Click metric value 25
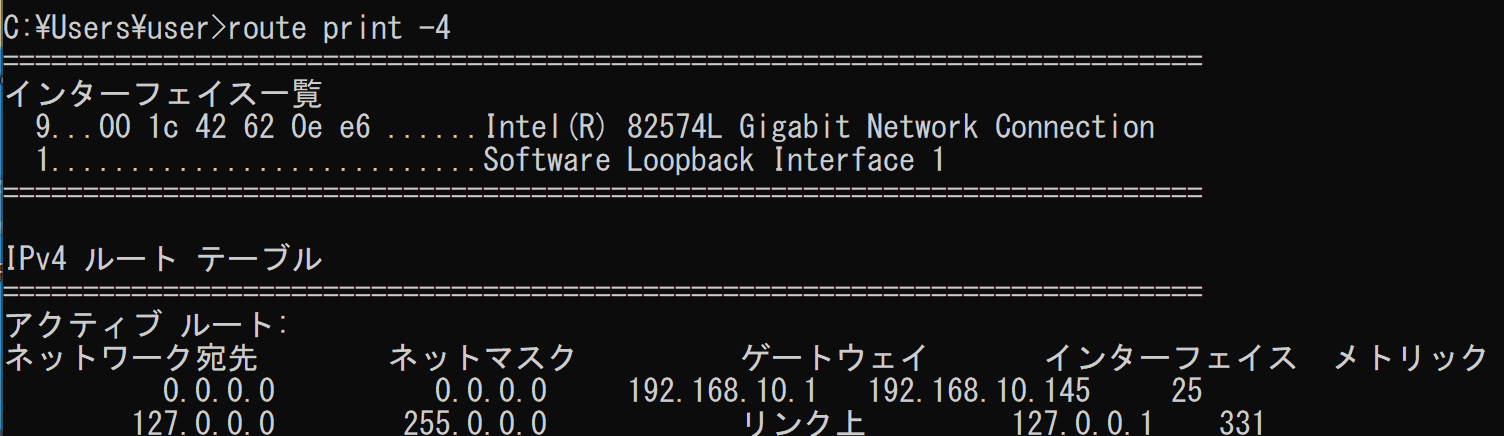 tap(1186, 390)
